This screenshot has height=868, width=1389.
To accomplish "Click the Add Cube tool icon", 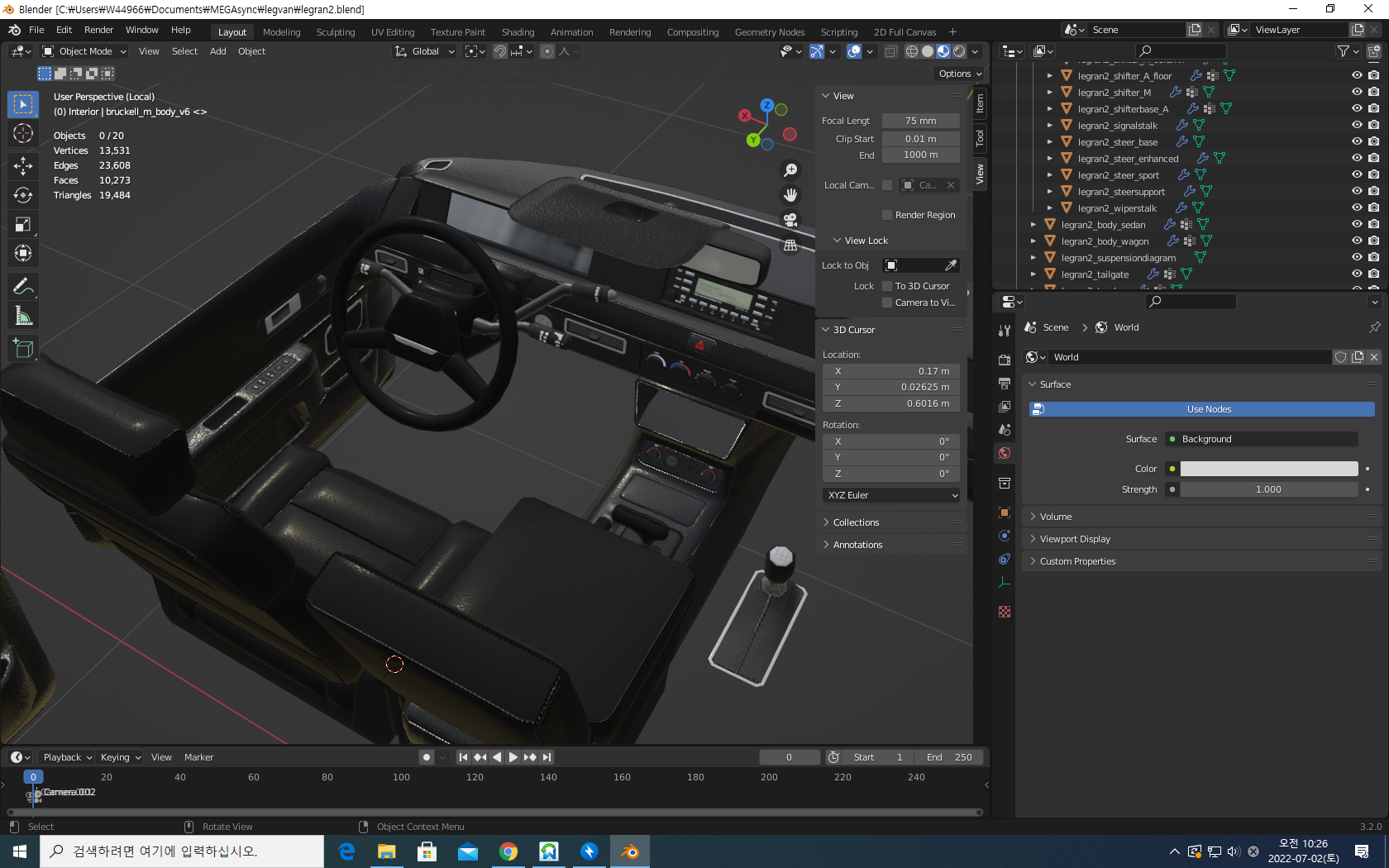I will (23, 349).
